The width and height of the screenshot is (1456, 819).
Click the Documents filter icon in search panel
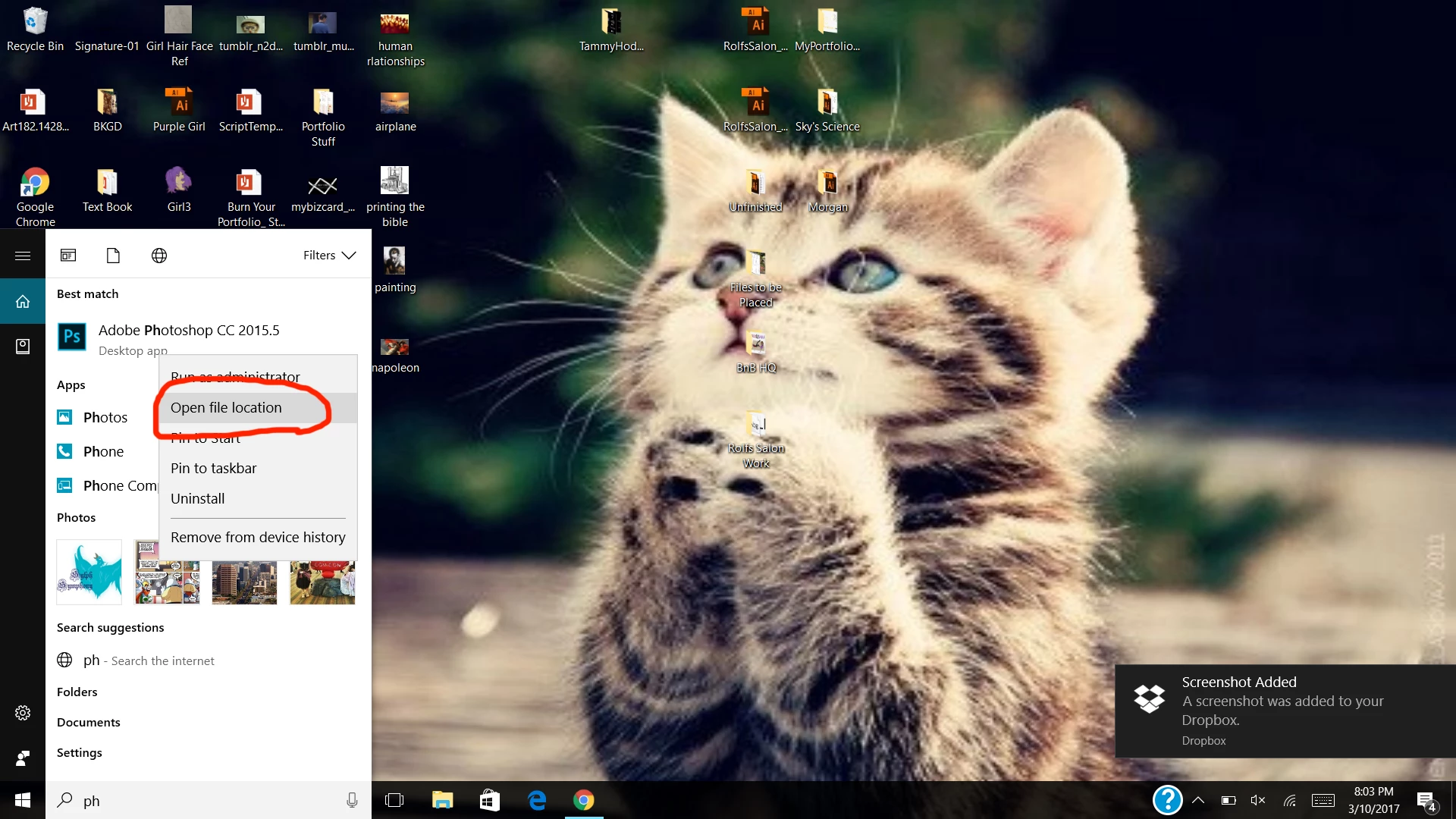click(113, 256)
